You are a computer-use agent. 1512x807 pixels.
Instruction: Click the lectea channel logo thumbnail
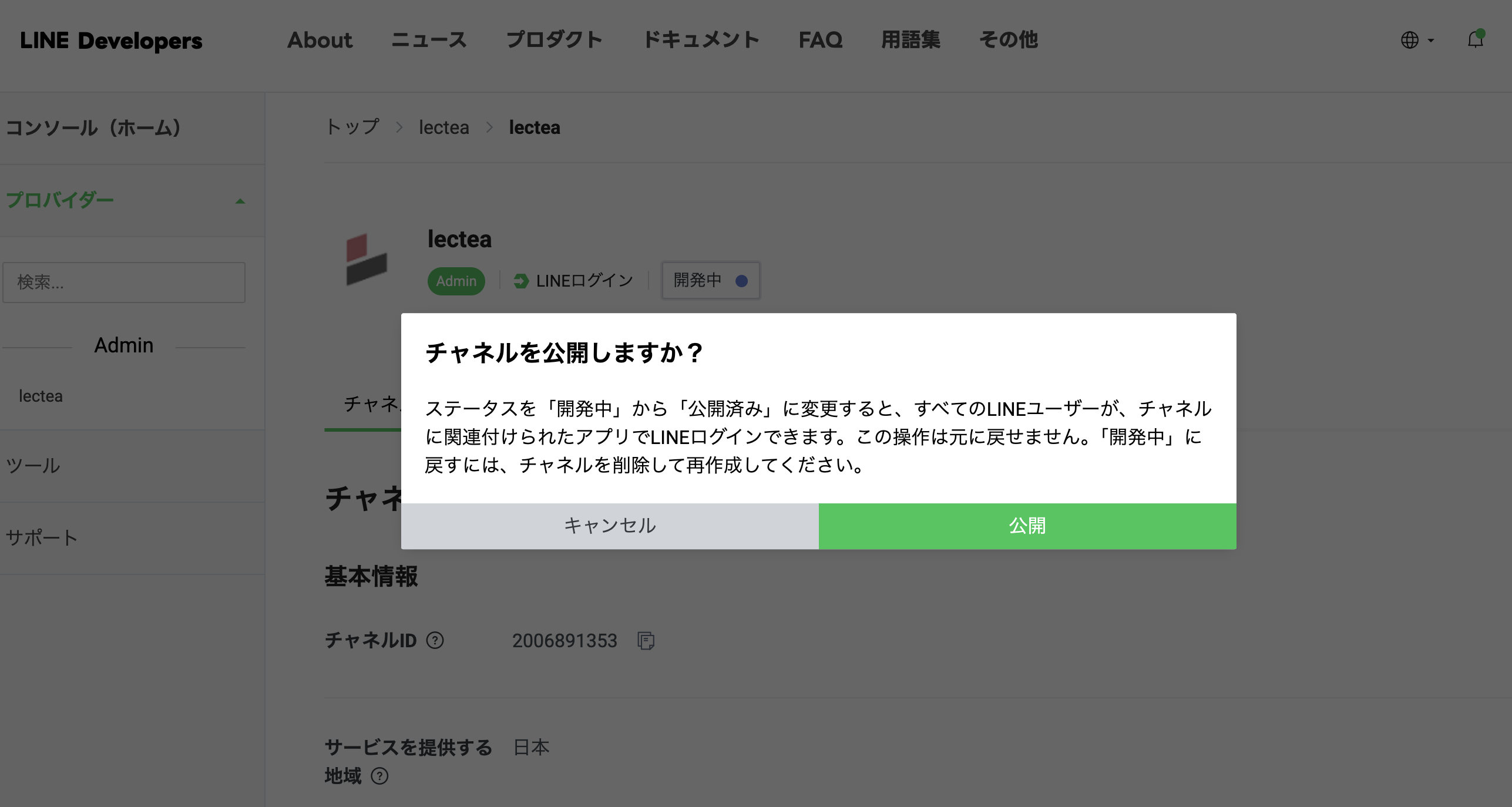pos(367,260)
